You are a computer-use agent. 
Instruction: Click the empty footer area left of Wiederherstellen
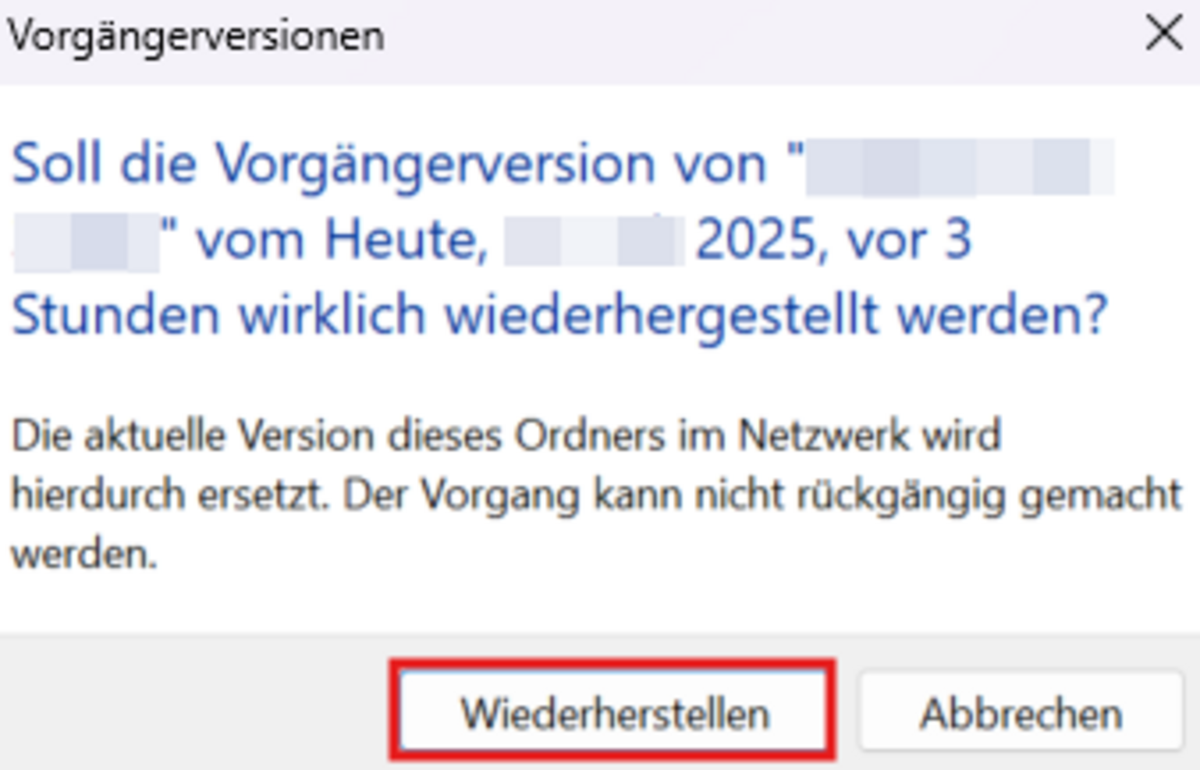coord(190,712)
